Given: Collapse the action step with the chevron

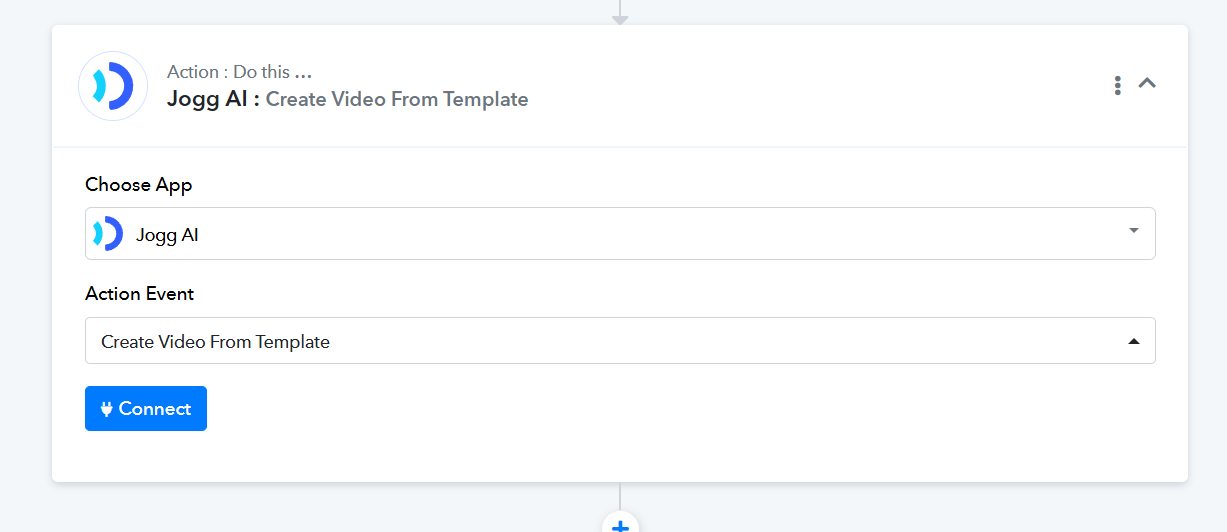Looking at the screenshot, I should 1147,84.
